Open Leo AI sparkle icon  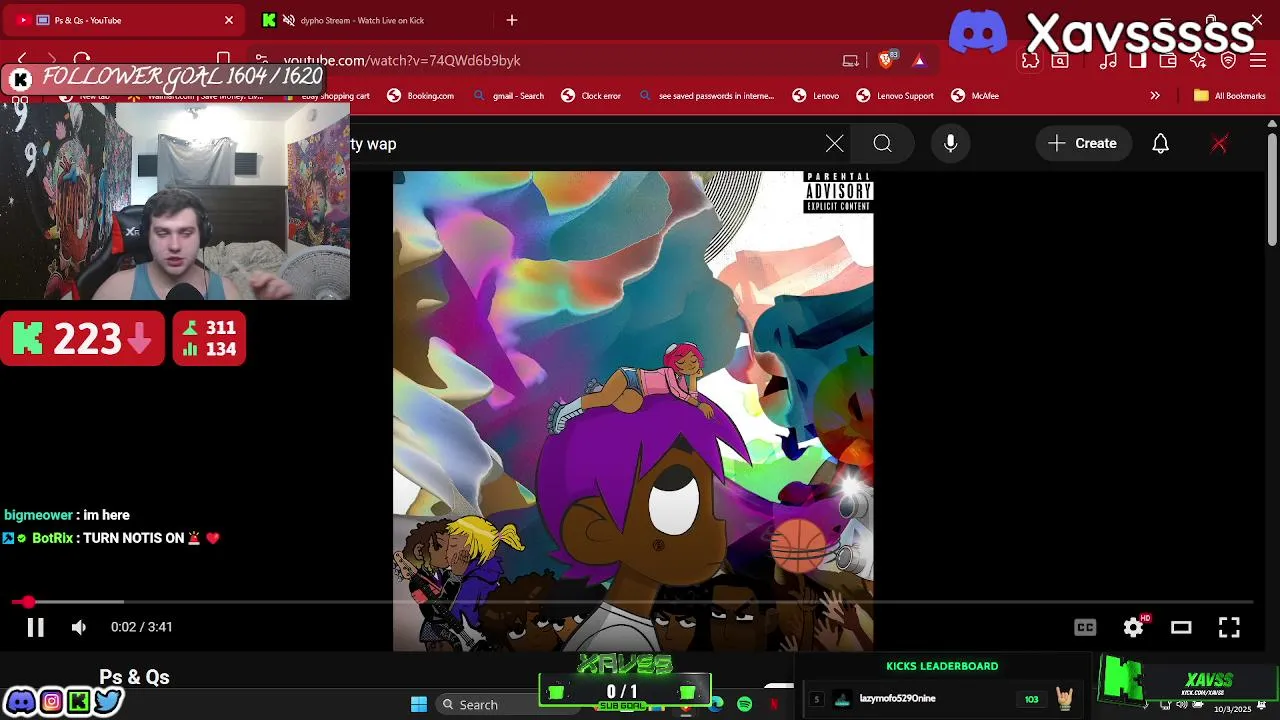[x=1198, y=61]
